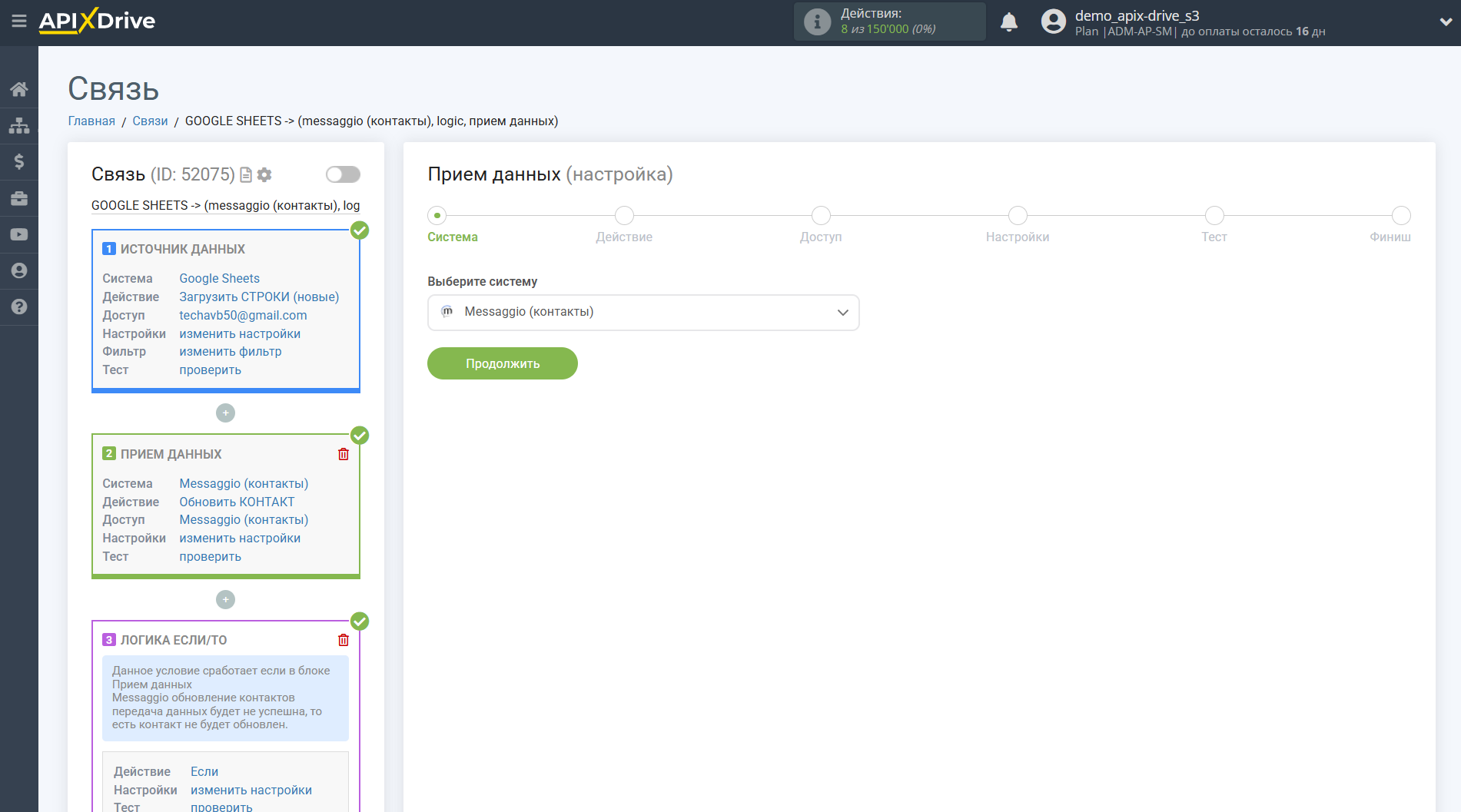Open the help question mark icon
The height and width of the screenshot is (812, 1461).
[19, 307]
